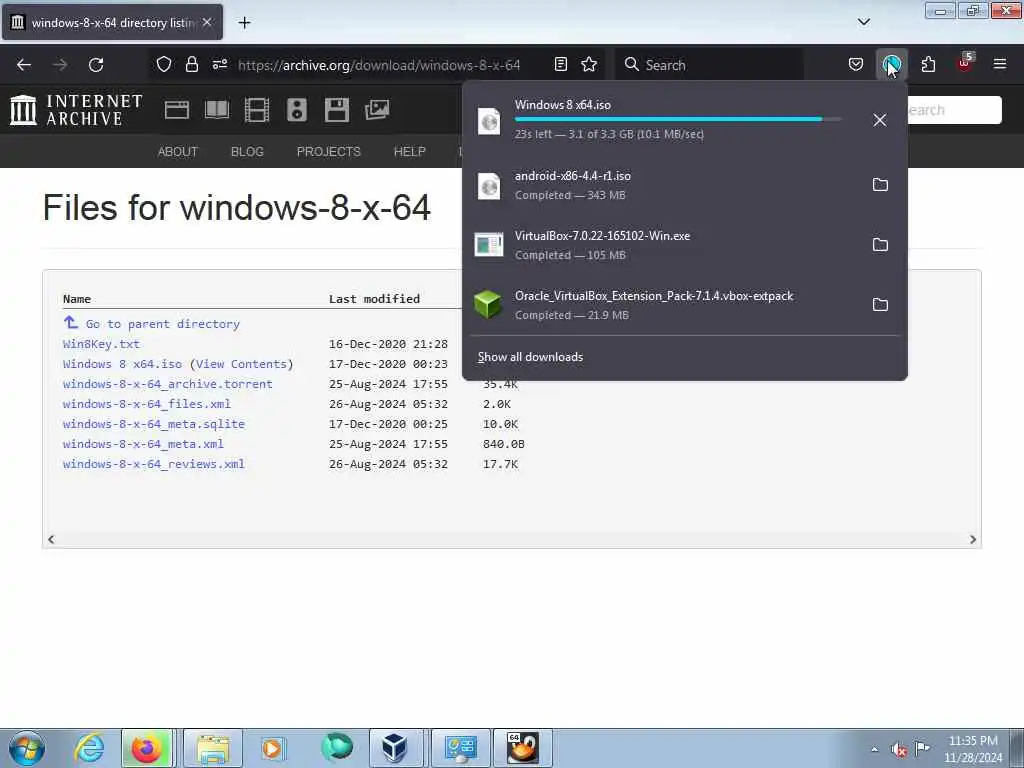Open the BLOG menu item
Image resolution: width=1024 pixels, height=768 pixels.
(x=247, y=152)
